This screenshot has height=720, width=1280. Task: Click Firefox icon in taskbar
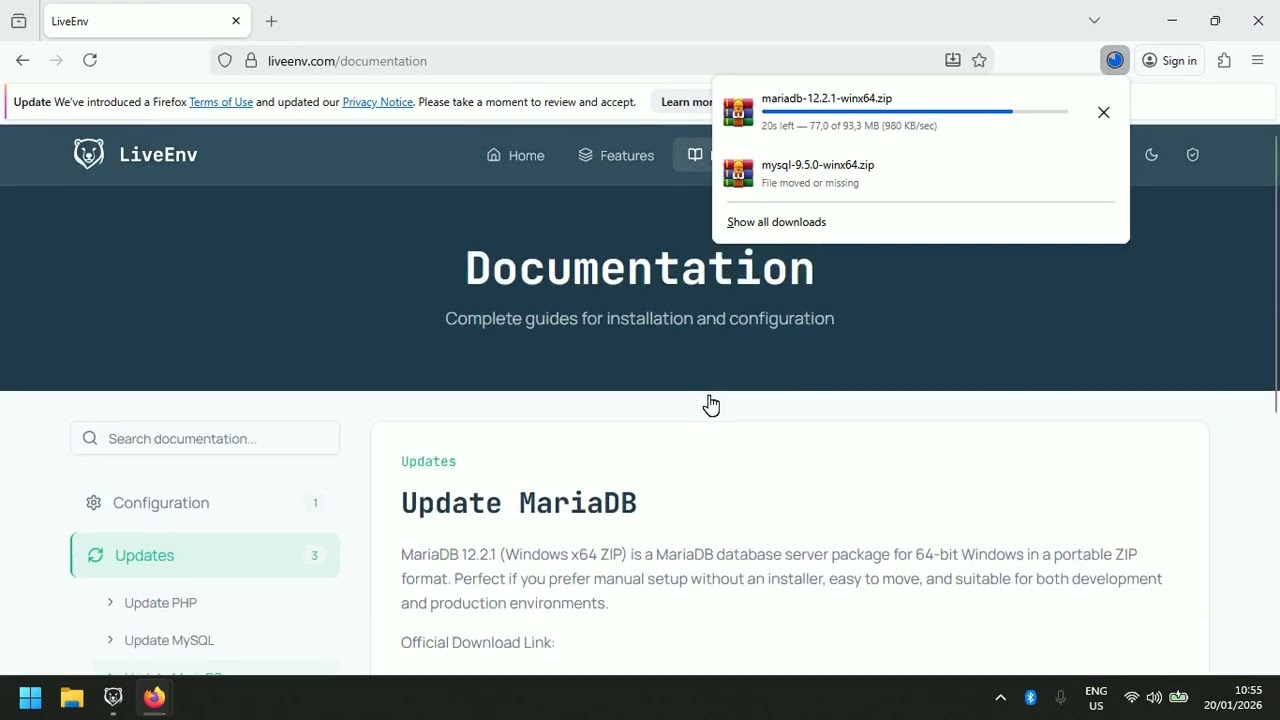(154, 698)
